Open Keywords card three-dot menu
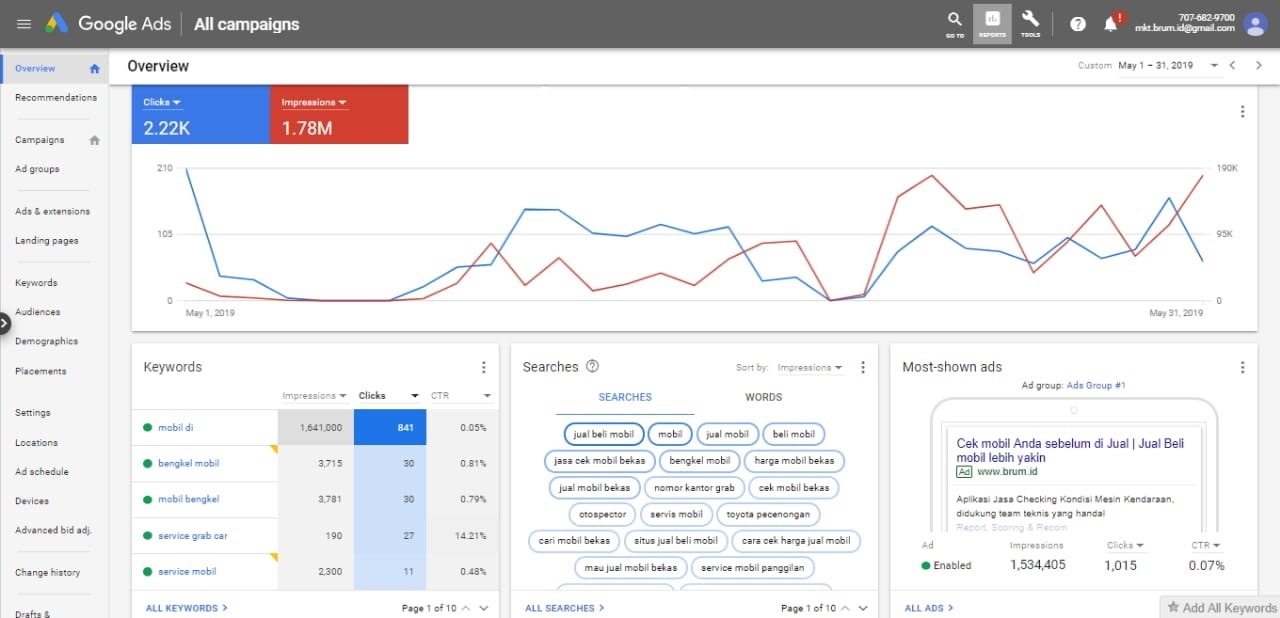 click(x=484, y=367)
